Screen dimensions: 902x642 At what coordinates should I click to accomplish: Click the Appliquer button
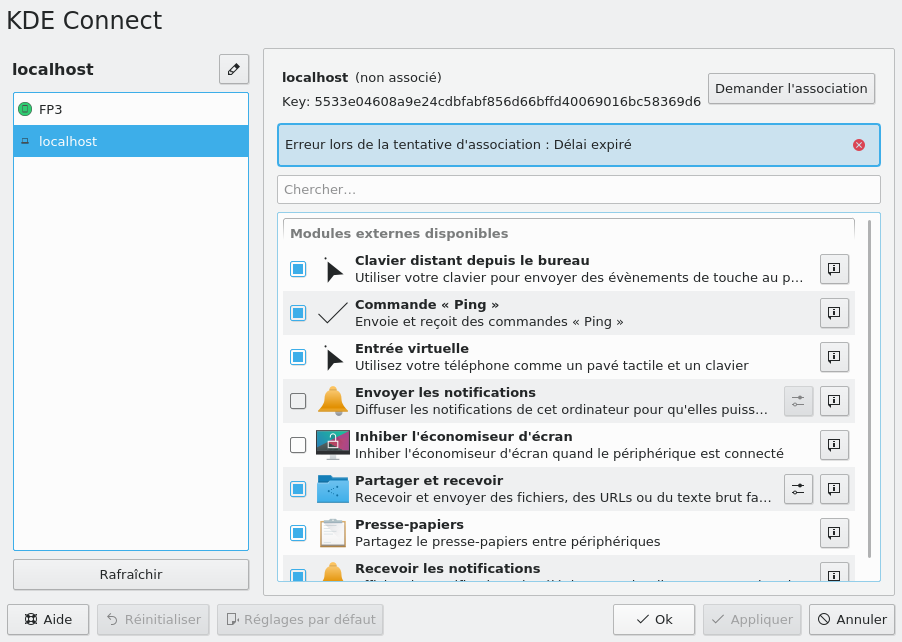(x=752, y=620)
